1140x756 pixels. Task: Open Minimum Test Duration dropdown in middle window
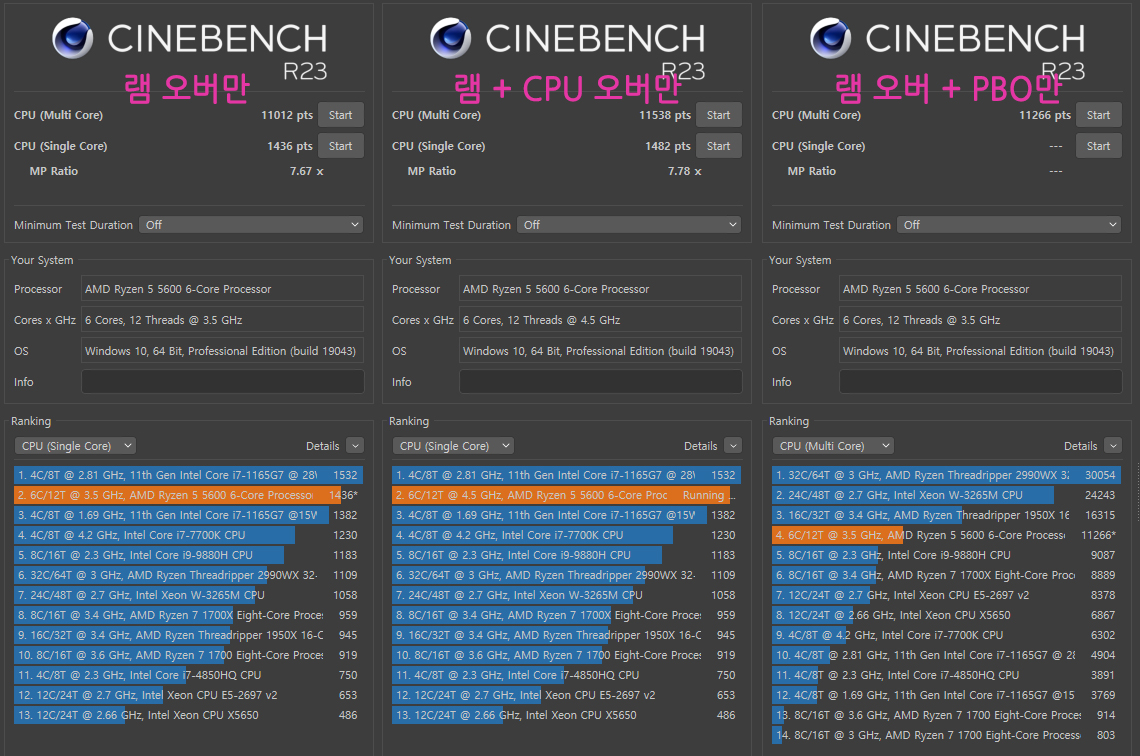[x=629, y=225]
